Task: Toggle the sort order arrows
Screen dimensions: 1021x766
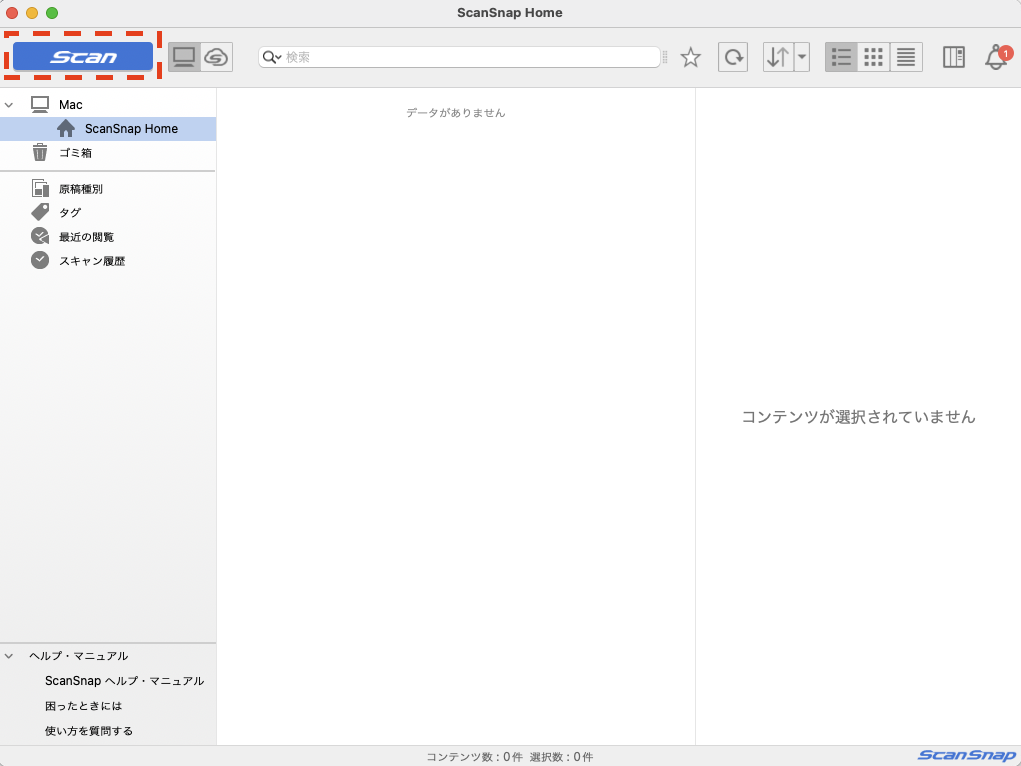Action: (778, 57)
